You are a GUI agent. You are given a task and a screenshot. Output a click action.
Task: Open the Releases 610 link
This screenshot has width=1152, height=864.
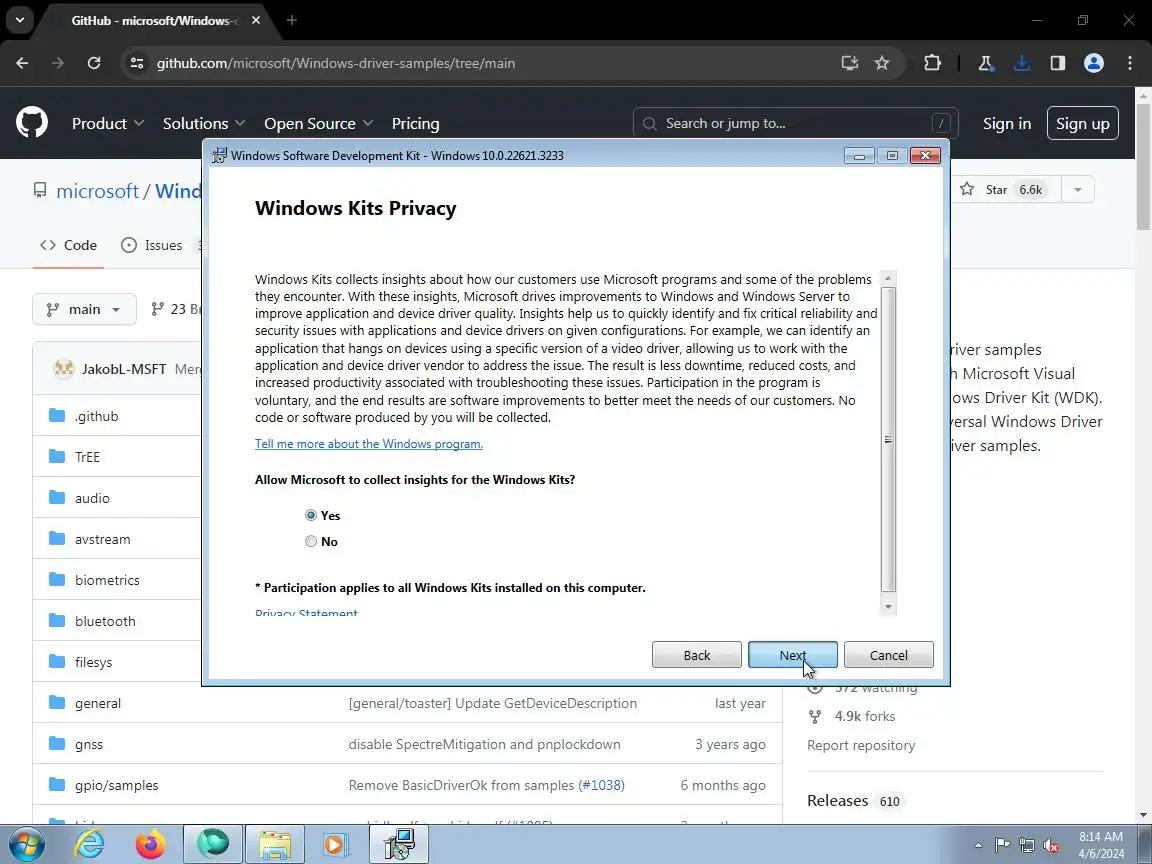(x=854, y=801)
